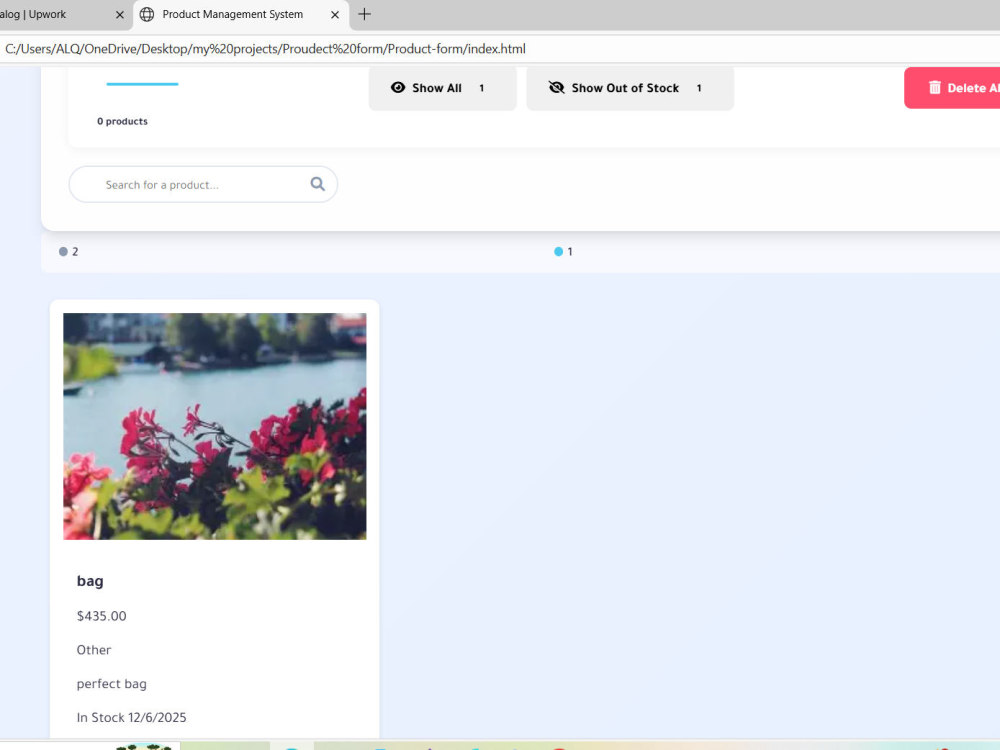Click the price "$435.00"

[101, 616]
